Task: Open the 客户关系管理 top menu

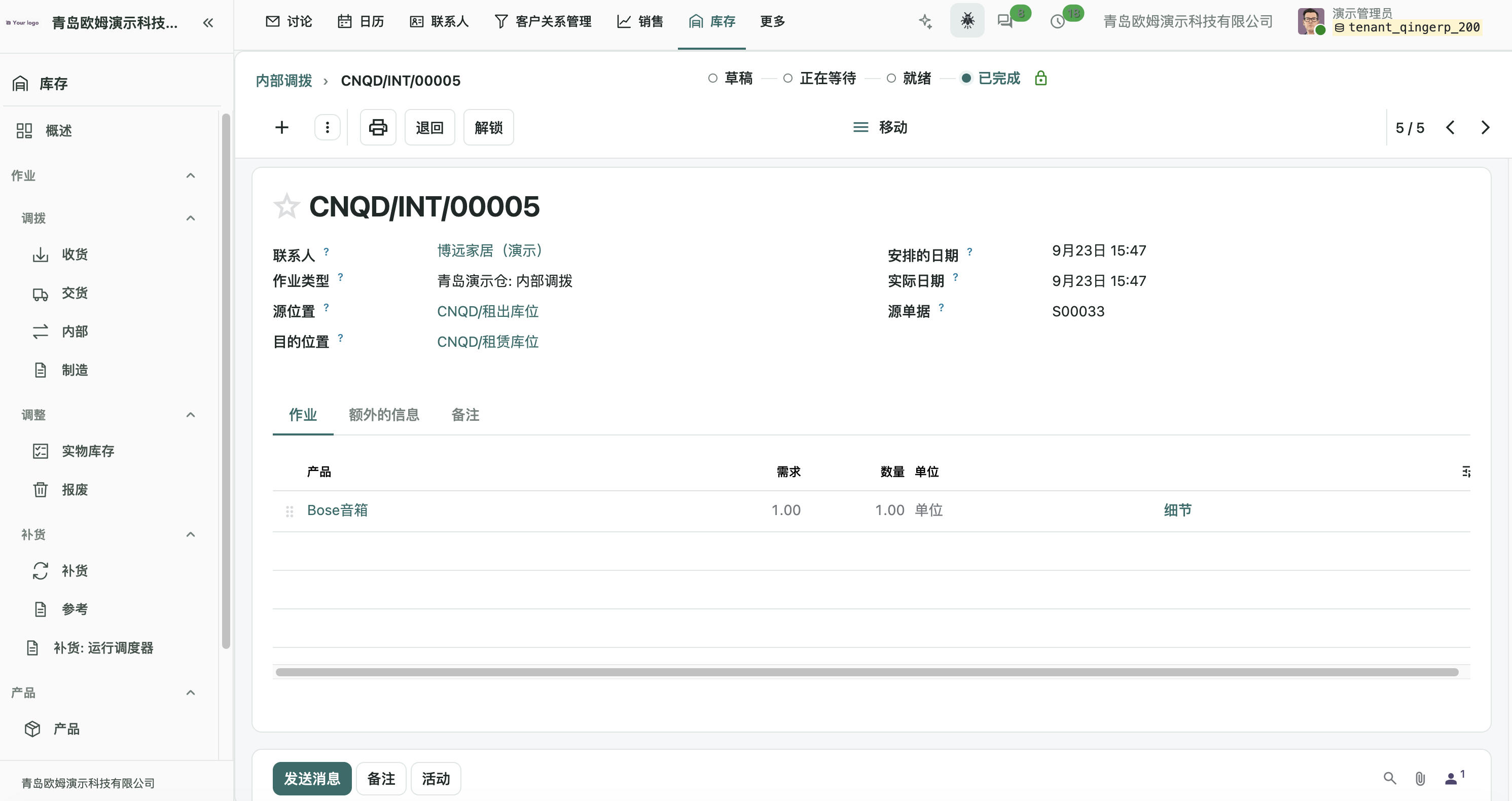Action: coord(543,21)
